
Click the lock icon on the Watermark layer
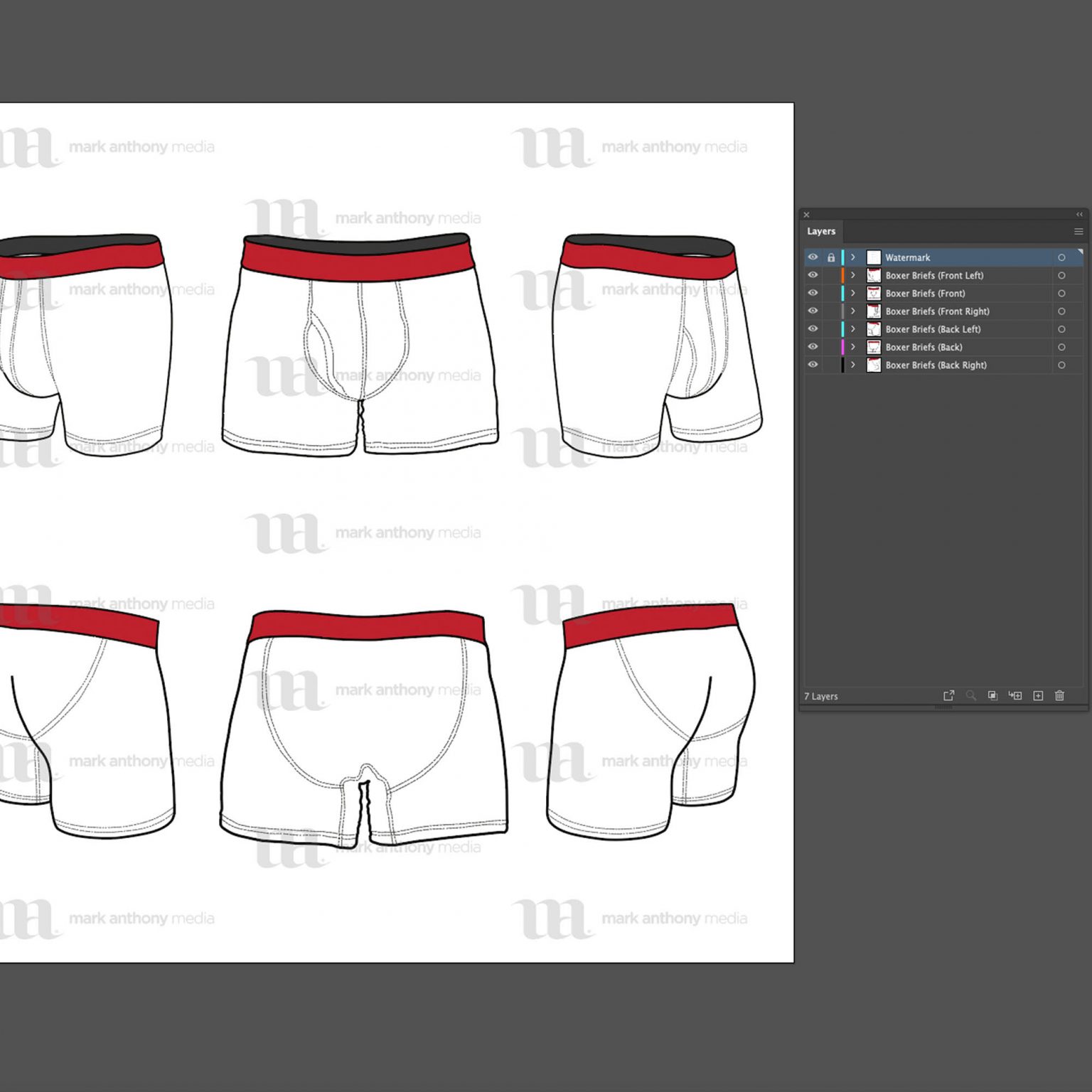(x=831, y=257)
